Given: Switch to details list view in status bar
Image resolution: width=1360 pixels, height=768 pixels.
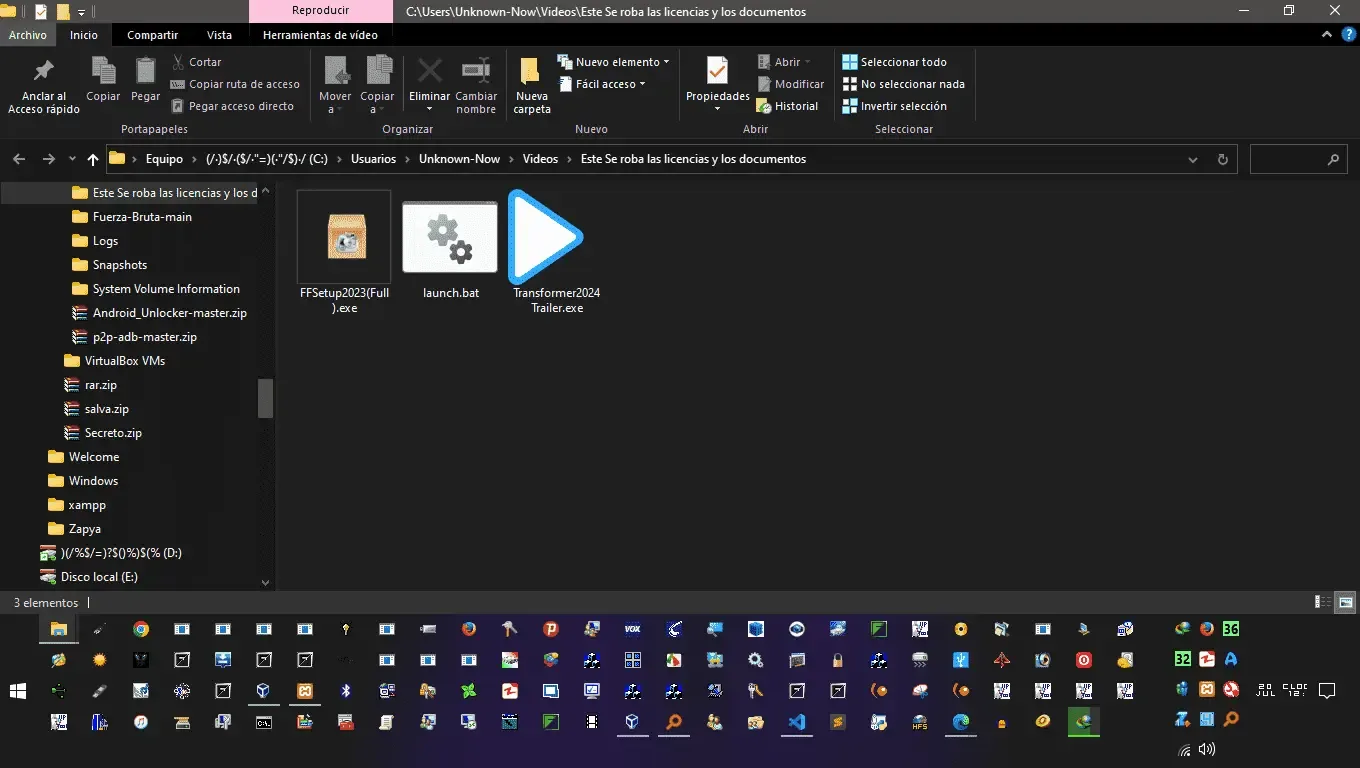Looking at the screenshot, I should pos(1323,603).
